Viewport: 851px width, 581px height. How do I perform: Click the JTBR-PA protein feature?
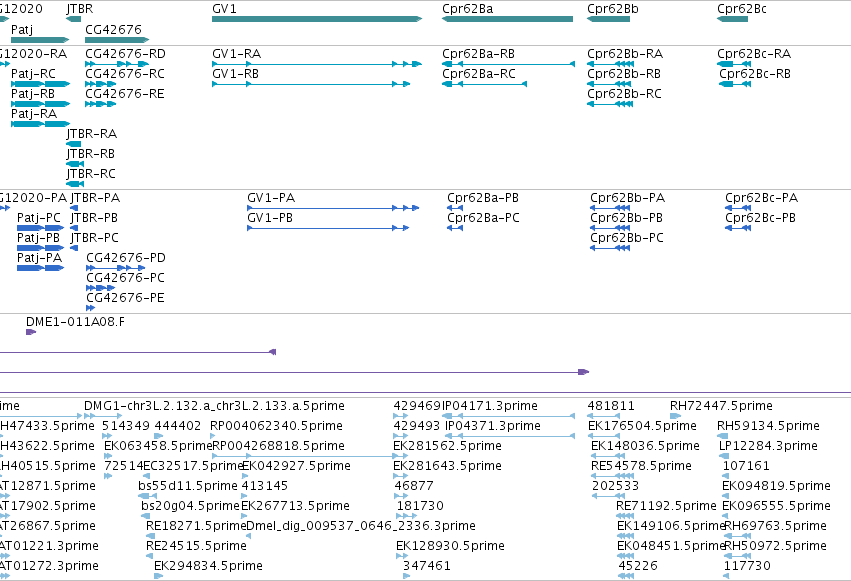coord(74,208)
